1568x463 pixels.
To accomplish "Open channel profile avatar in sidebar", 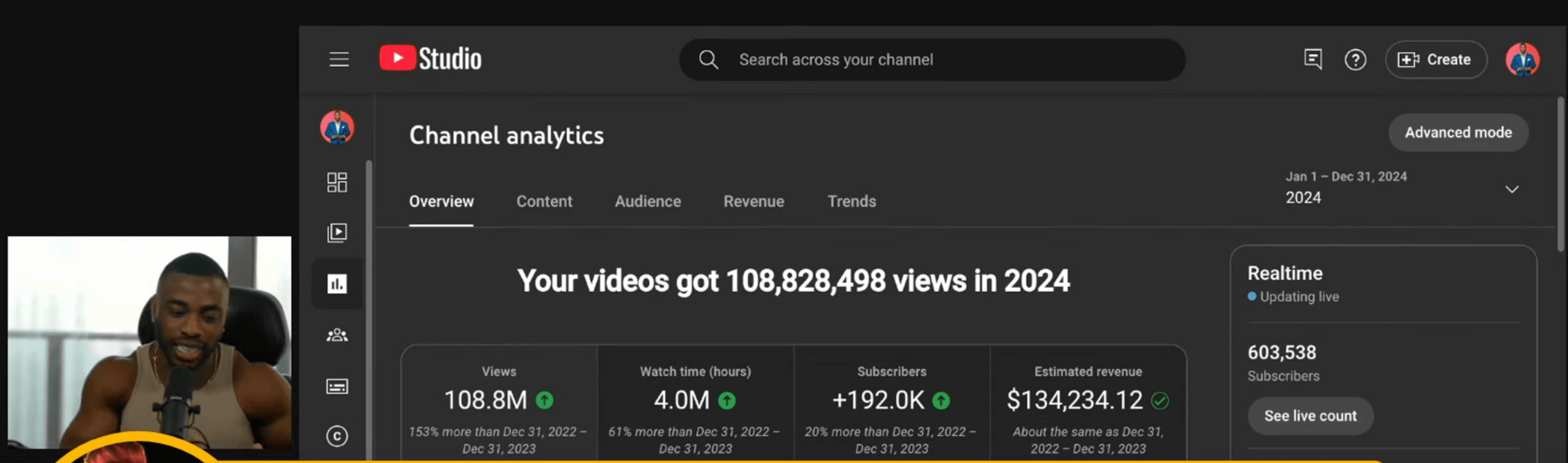I will pyautogui.click(x=337, y=127).
